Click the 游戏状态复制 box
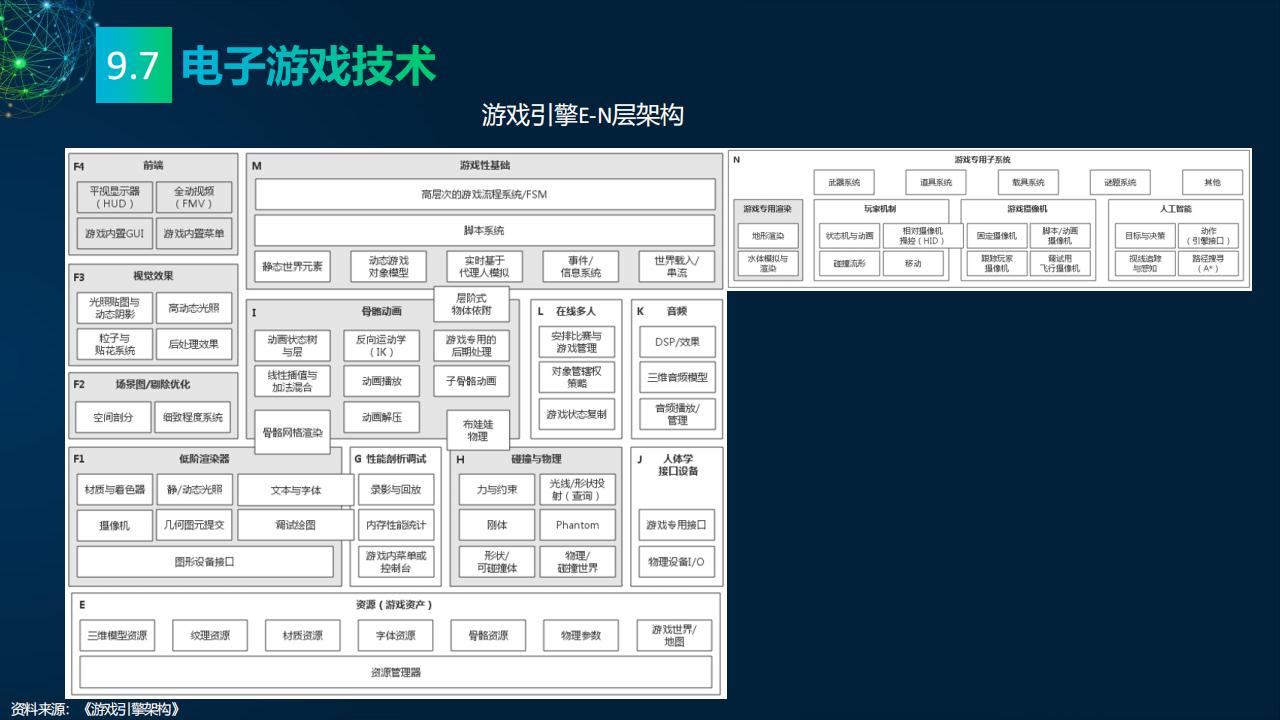The image size is (1280, 720). (576, 414)
